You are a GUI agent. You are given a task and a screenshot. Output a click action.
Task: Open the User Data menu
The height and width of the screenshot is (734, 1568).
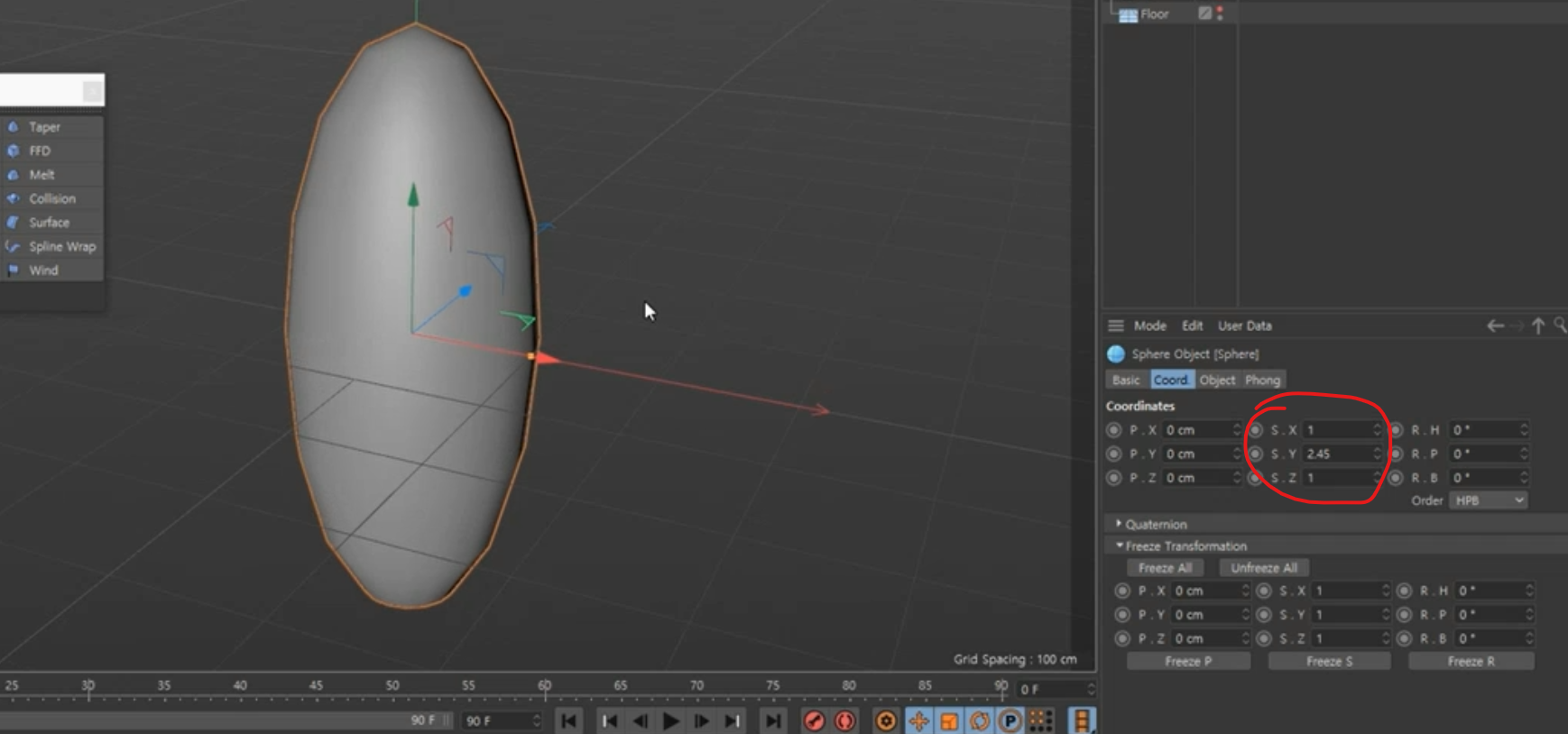1244,326
